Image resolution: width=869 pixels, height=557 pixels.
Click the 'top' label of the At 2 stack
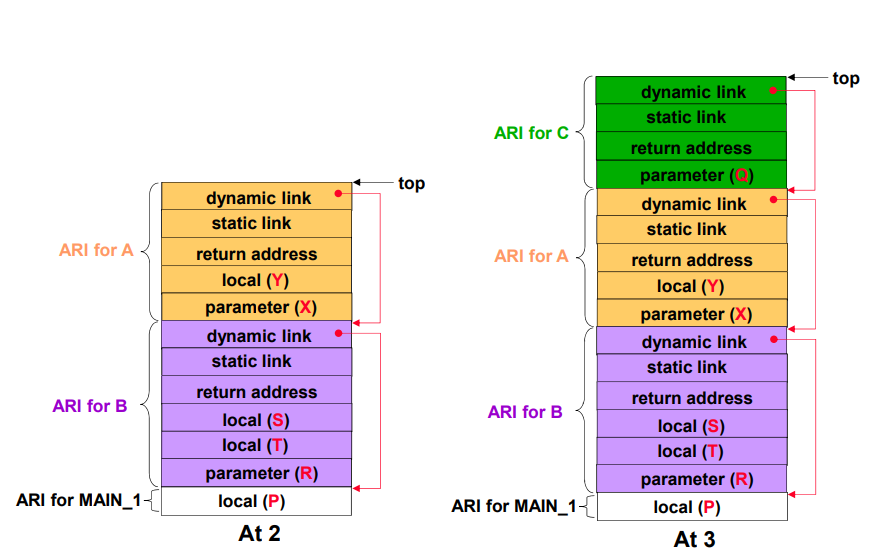click(x=411, y=183)
